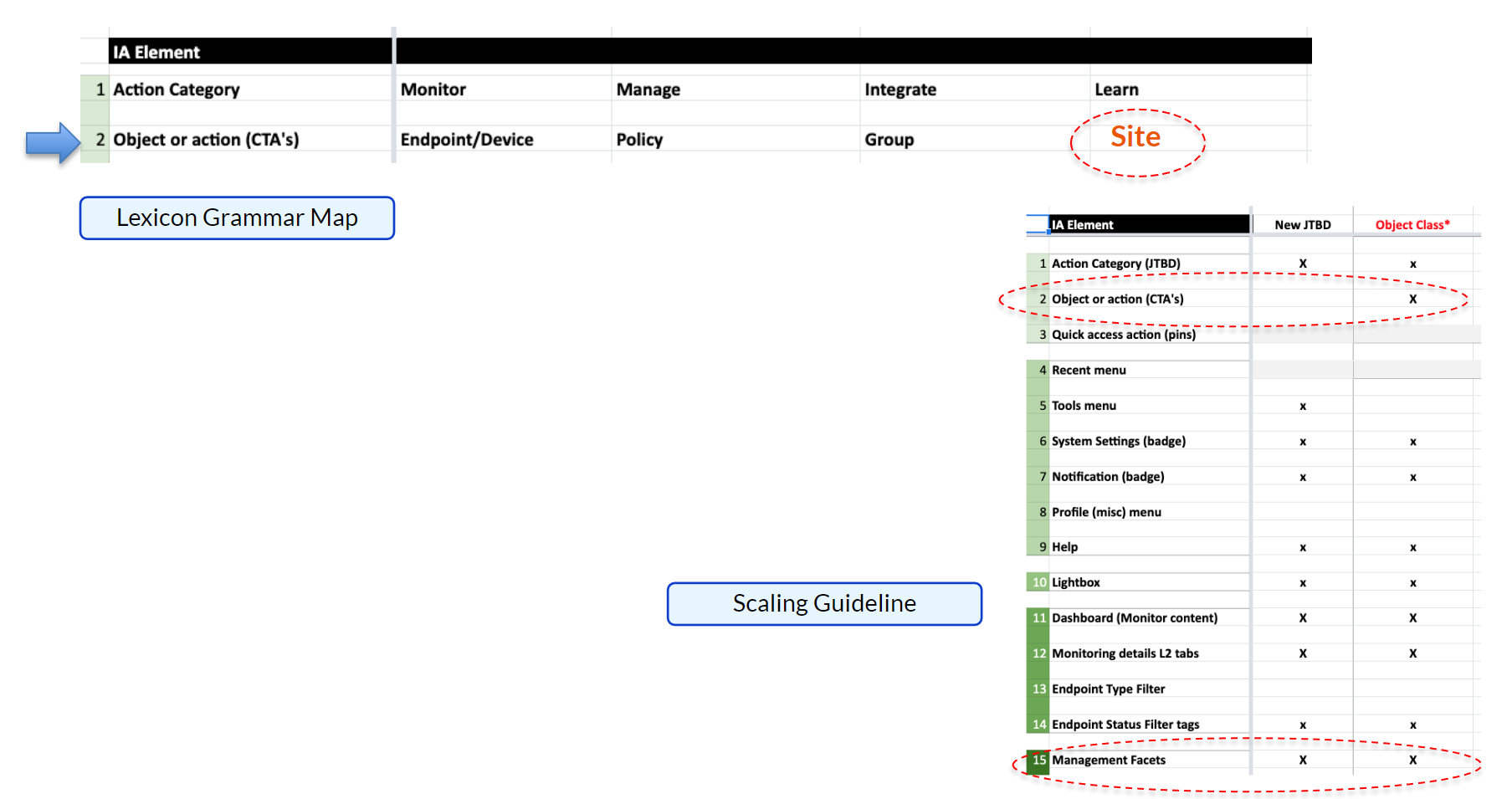Click the Endpoint Type Filter row label

coord(1108,689)
